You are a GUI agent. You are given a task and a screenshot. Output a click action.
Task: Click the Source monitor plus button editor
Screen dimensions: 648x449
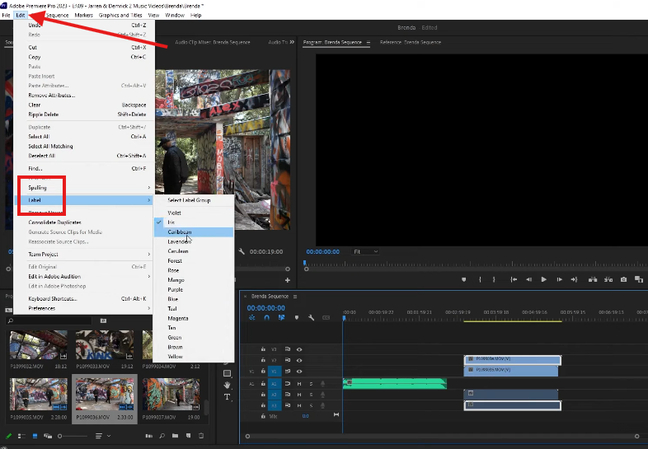tap(287, 280)
